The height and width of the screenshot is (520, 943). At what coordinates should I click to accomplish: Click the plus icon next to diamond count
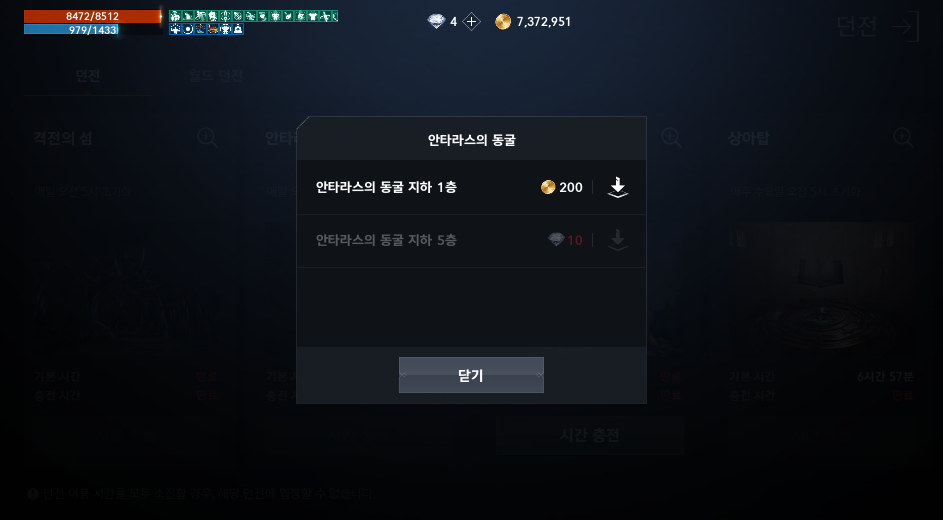click(472, 22)
